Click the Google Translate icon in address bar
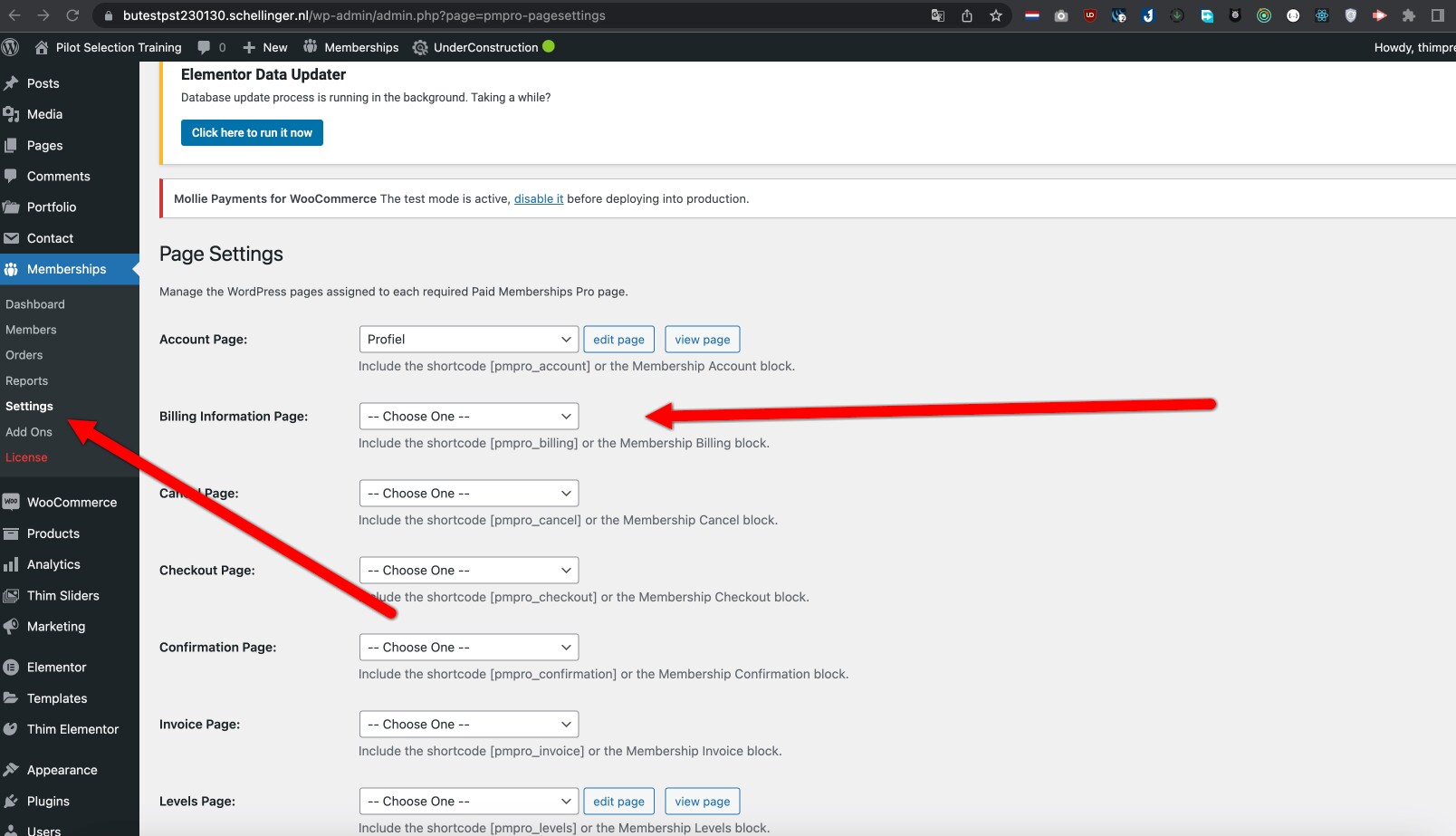Screen dimensions: 1456x836 coord(937,15)
